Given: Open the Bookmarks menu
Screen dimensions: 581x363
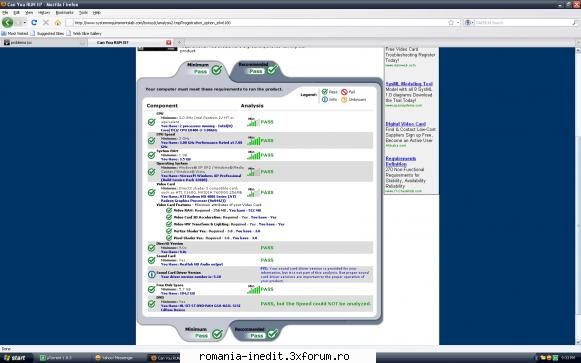Looking at the screenshot, I should pos(65,13).
